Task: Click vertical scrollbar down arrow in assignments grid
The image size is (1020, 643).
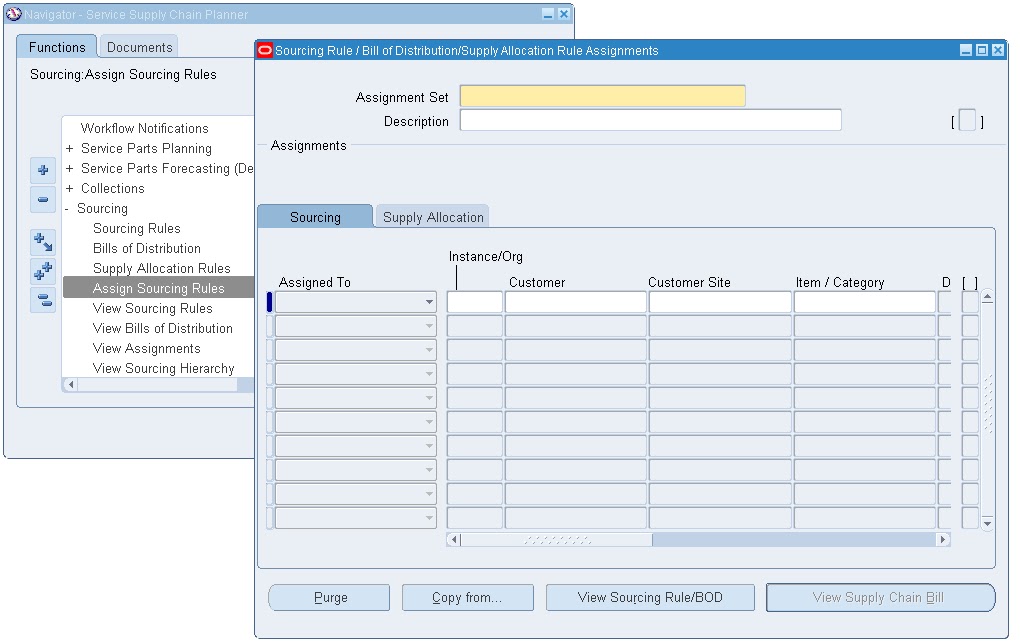Action: [987, 523]
